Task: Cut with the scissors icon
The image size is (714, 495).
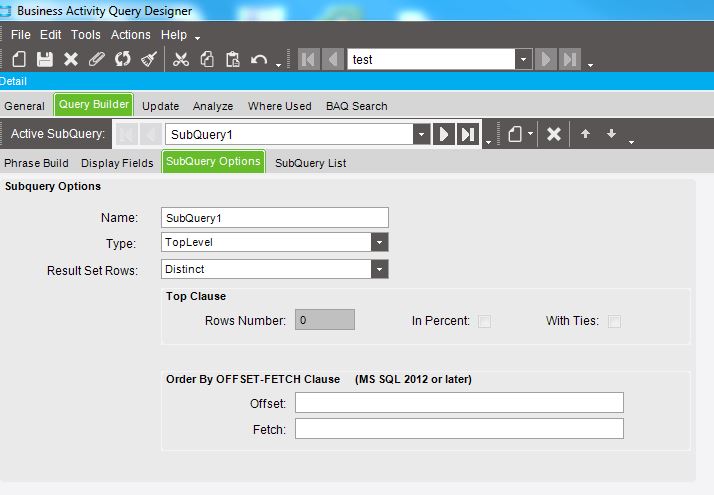Action: tap(181, 59)
